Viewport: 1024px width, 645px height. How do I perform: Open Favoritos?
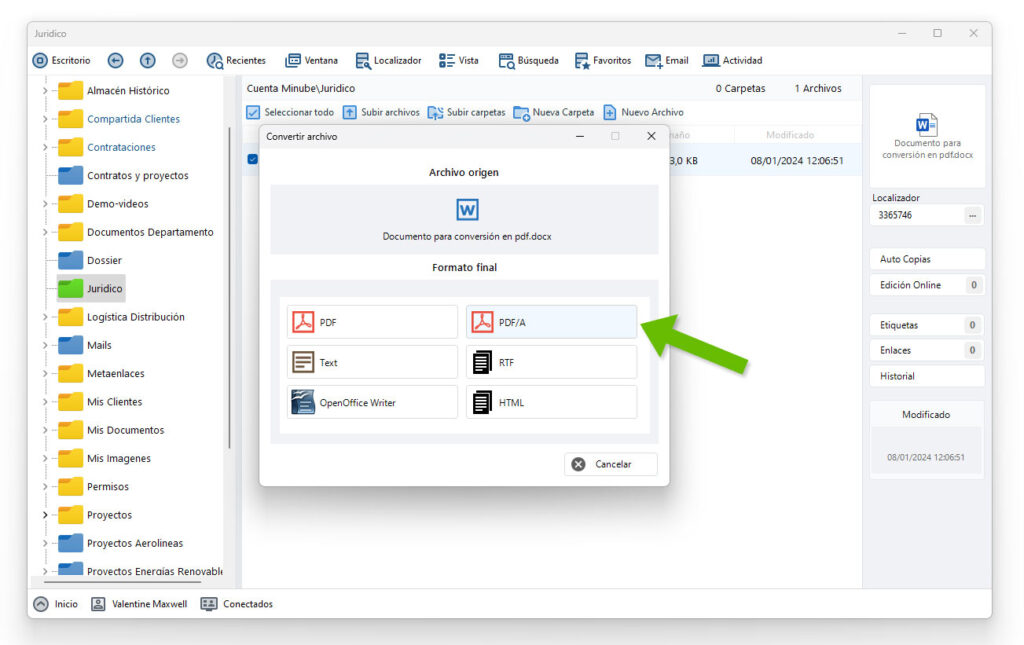pyautogui.click(x=603, y=61)
